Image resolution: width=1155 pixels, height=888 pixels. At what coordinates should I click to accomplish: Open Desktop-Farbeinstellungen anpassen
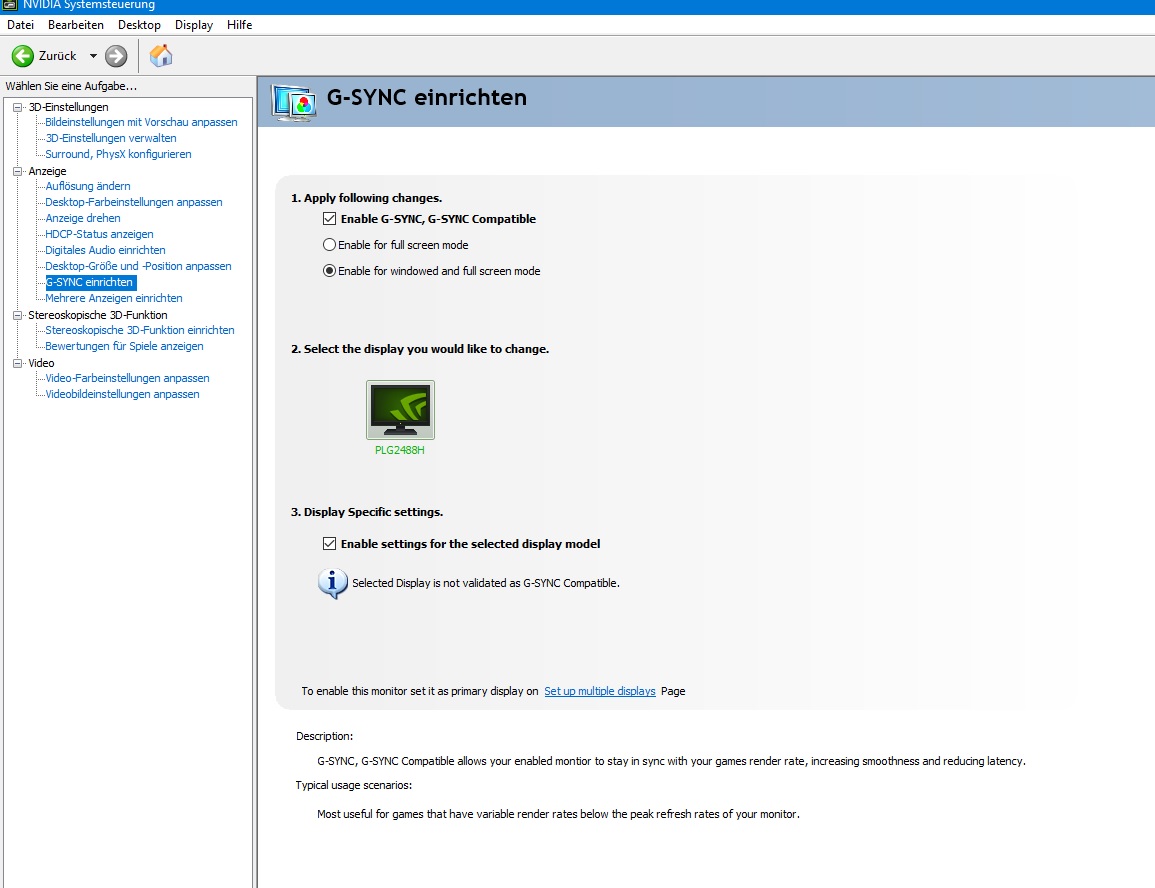point(133,202)
